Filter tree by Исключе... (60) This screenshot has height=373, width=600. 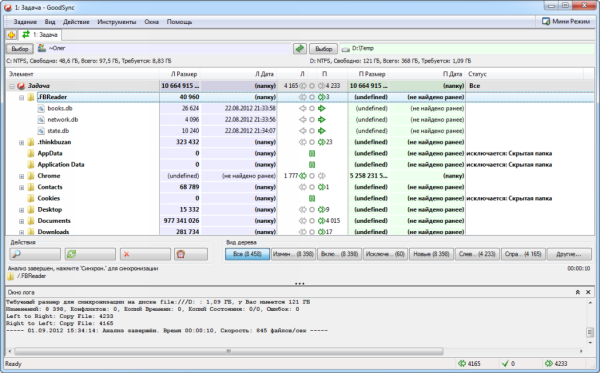coord(385,254)
